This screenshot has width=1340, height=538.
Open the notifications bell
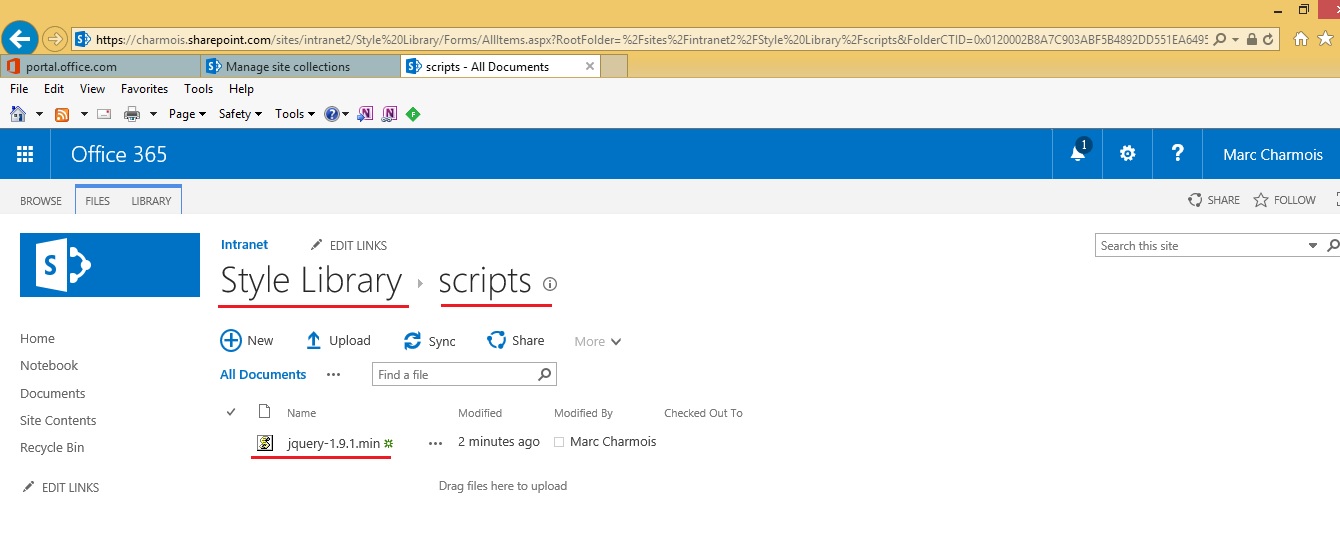[1078, 153]
